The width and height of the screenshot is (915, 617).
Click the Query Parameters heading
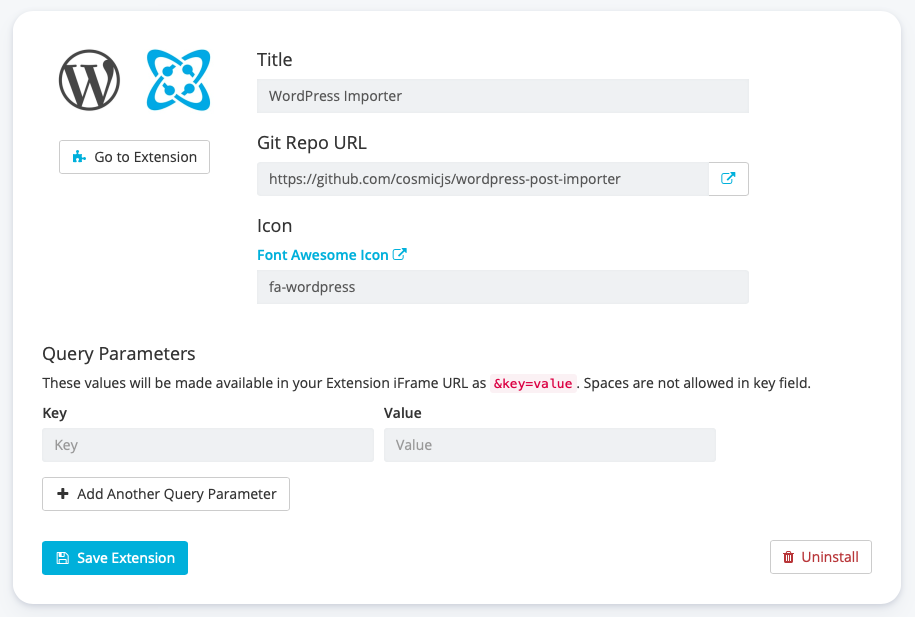pos(118,354)
